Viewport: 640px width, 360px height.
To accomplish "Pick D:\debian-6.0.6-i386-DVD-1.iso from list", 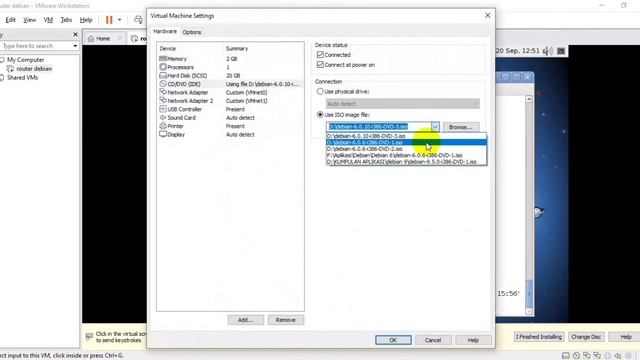I will click(x=406, y=142).
